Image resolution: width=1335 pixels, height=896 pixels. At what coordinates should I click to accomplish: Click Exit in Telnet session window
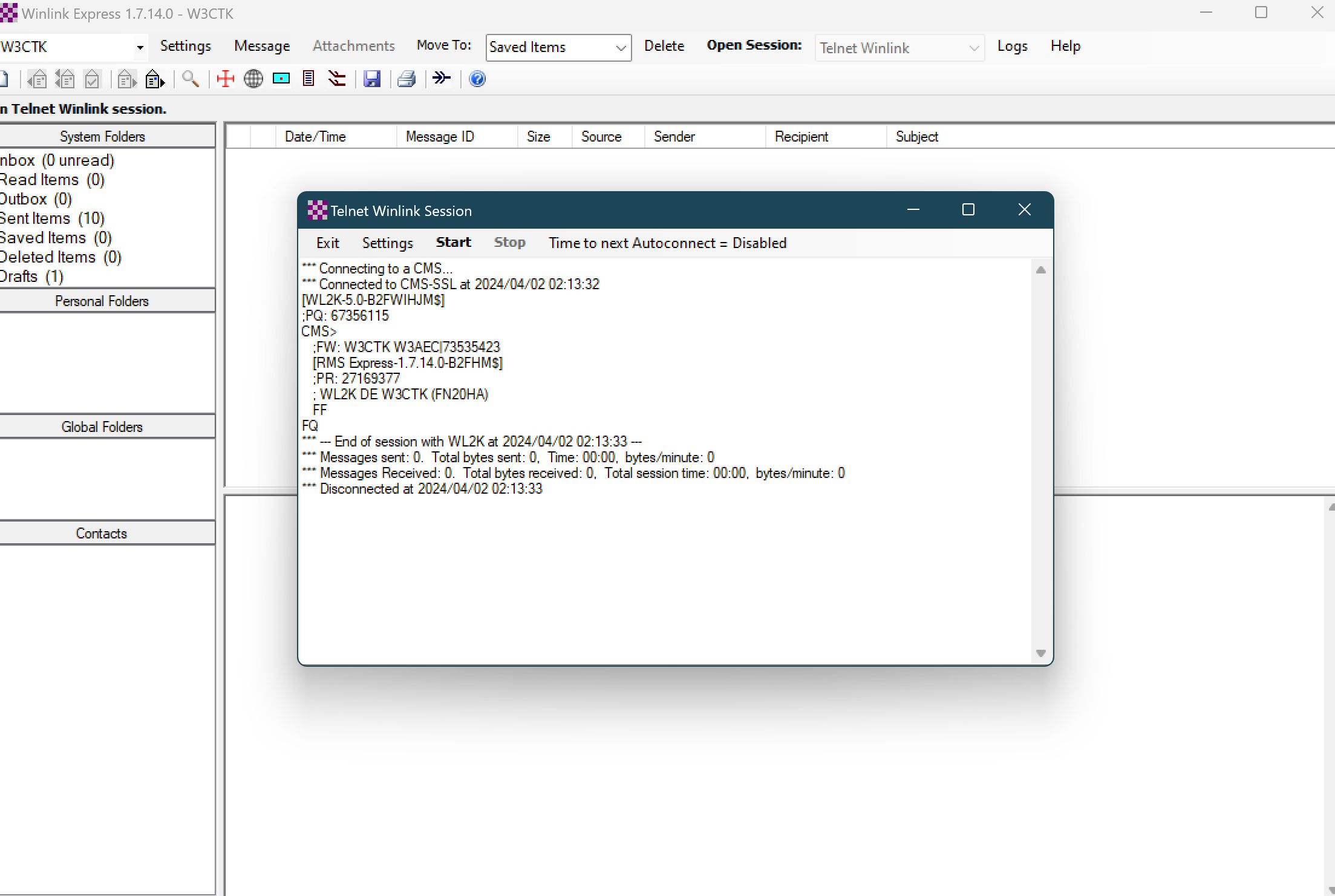(328, 243)
